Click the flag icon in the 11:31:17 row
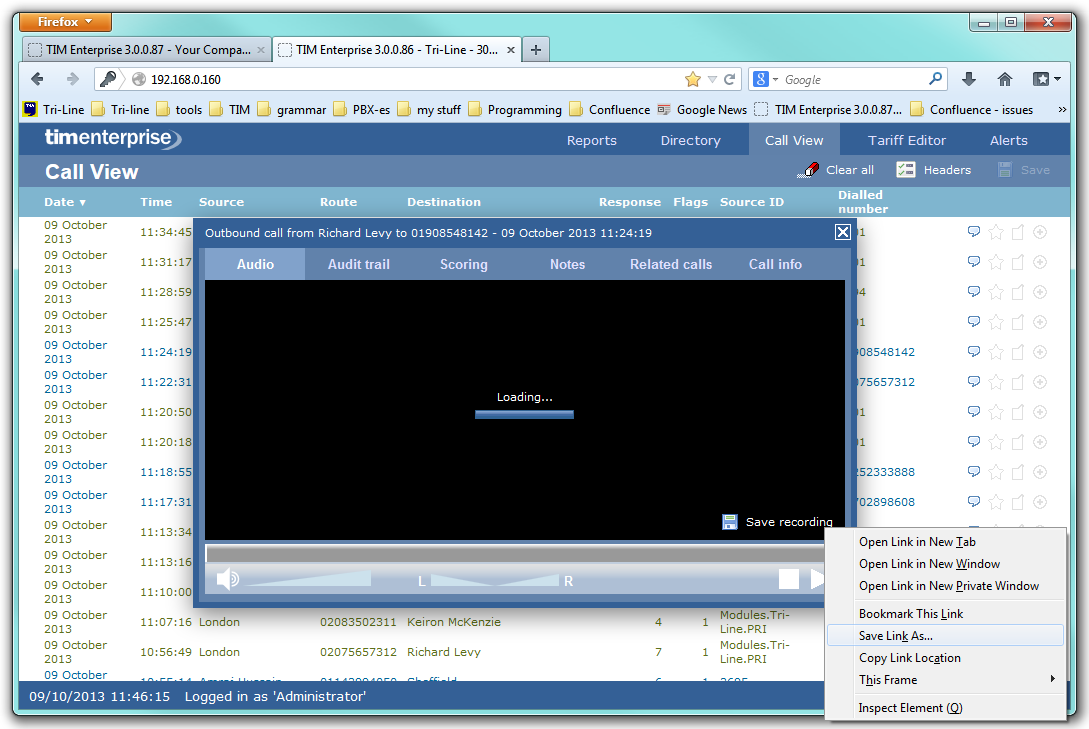1089x729 pixels. coord(1017,262)
